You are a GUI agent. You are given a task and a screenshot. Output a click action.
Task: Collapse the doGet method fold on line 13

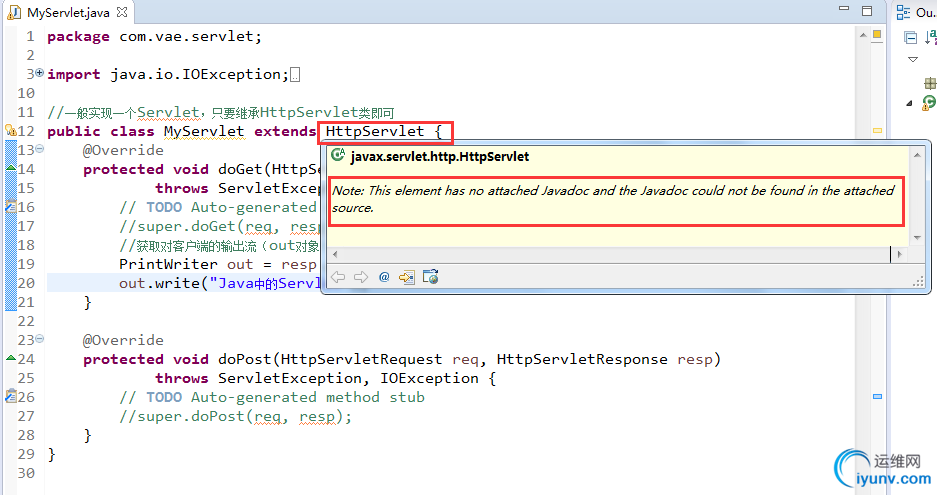coord(39,148)
